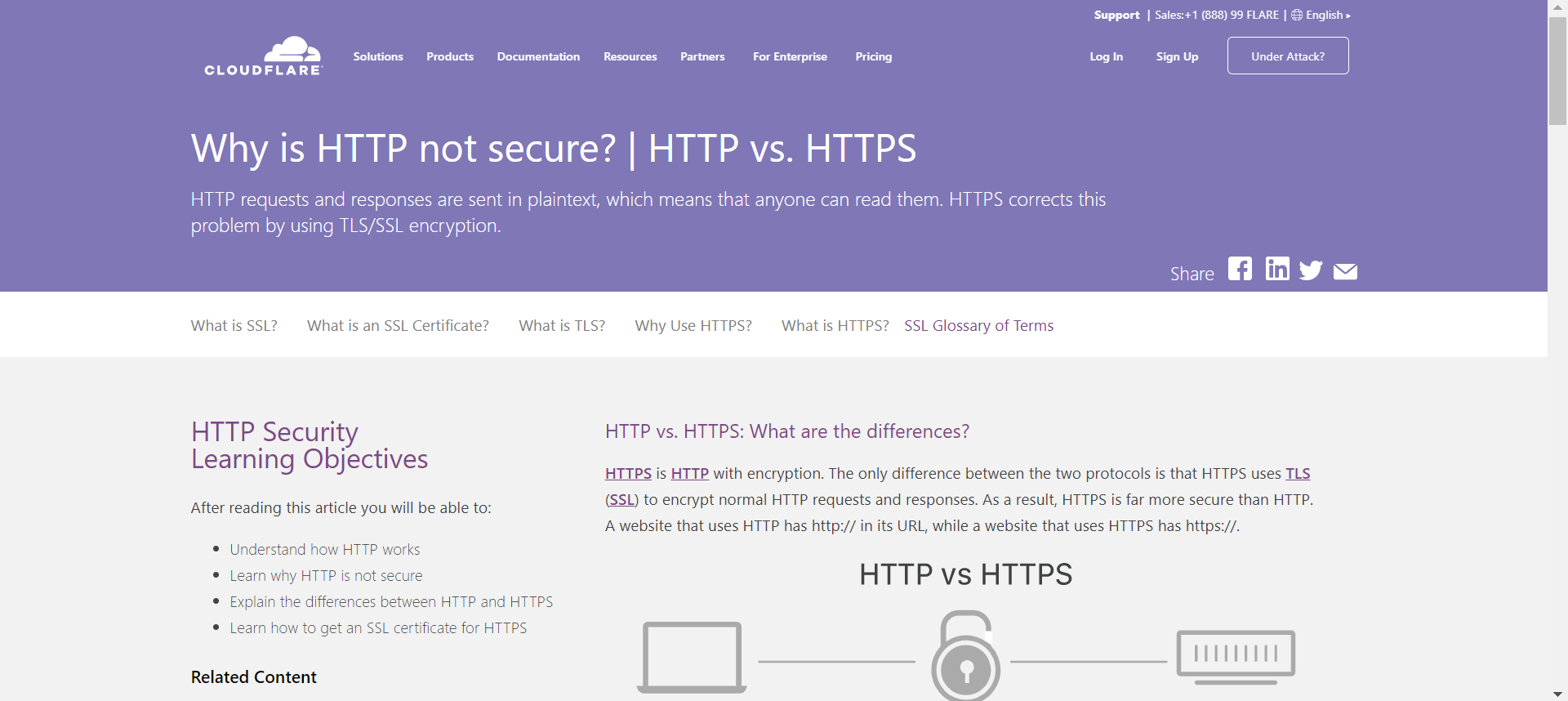This screenshot has height=701, width=1568.
Task: Share article via Twitter icon
Action: [1311, 270]
